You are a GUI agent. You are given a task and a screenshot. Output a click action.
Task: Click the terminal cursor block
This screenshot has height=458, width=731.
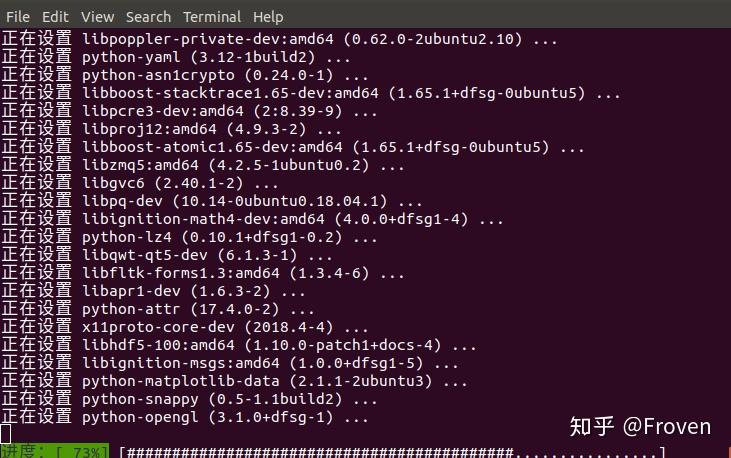pos(5,433)
